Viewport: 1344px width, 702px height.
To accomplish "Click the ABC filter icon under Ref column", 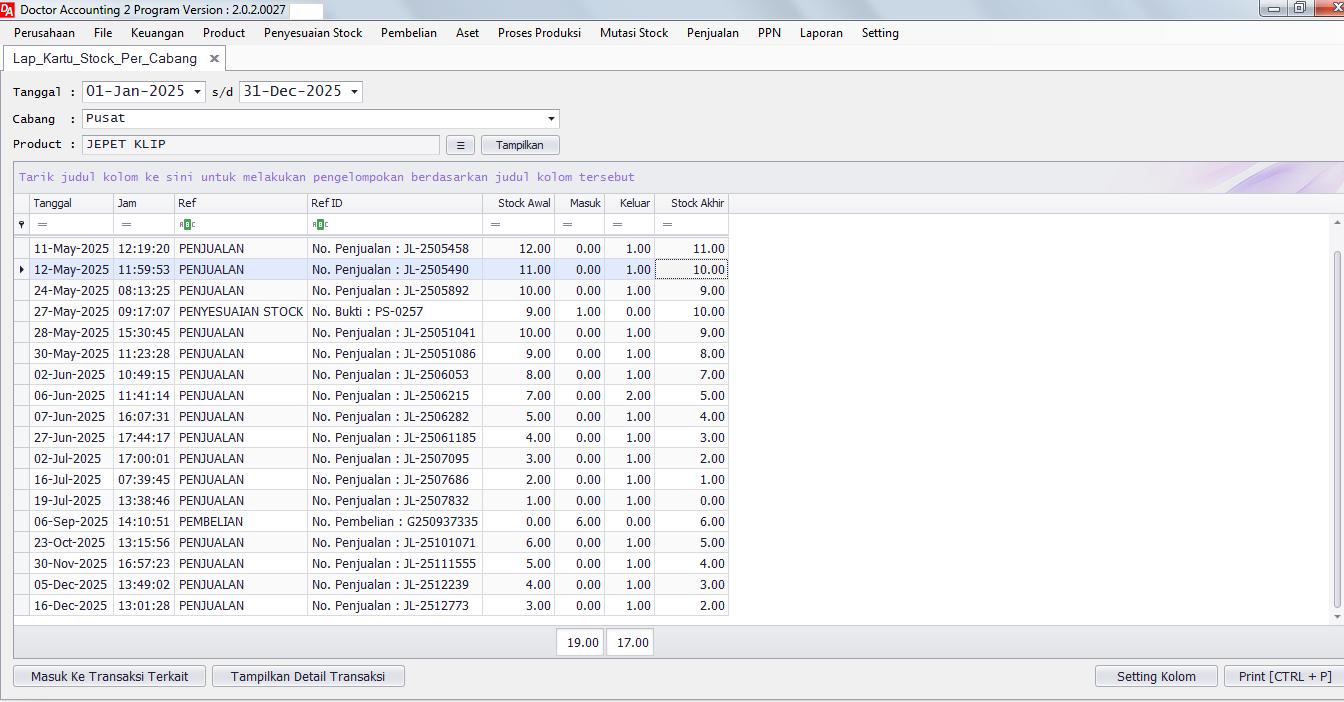I will (186, 225).
